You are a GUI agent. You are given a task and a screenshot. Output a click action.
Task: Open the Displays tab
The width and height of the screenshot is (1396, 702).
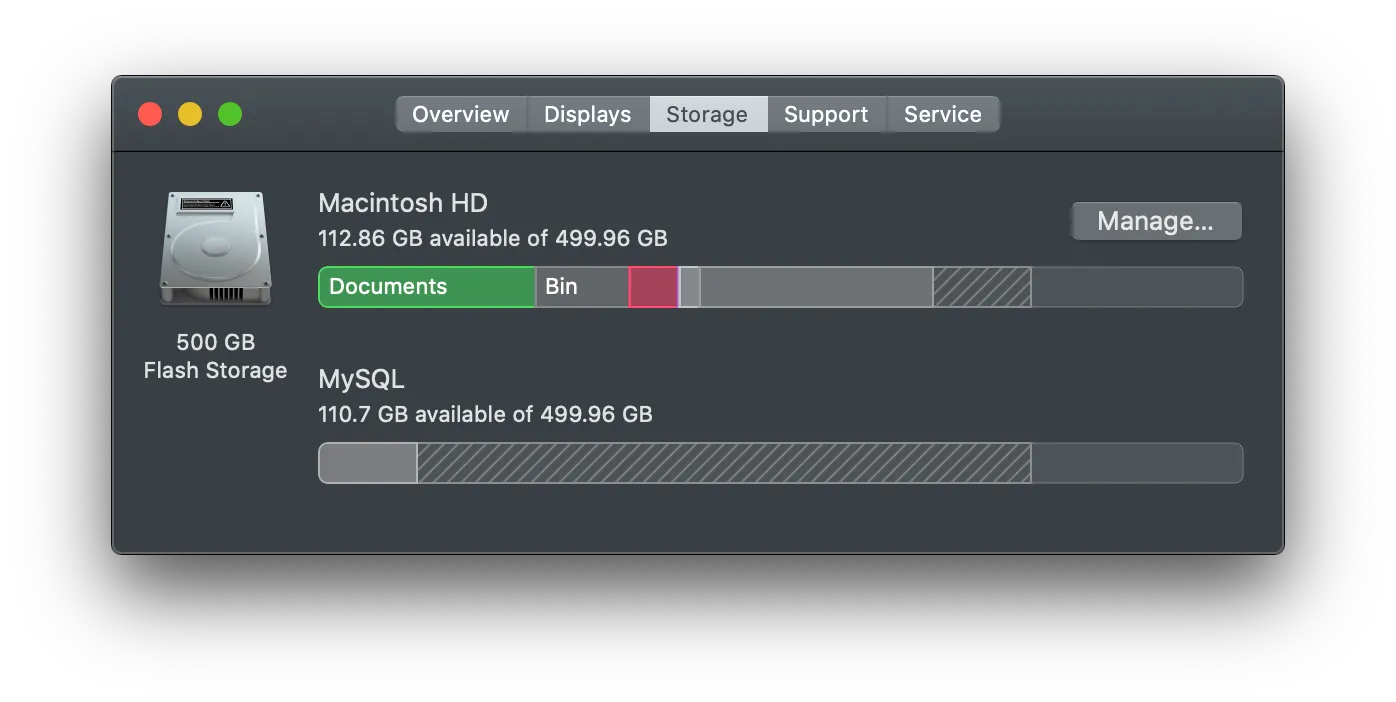[587, 114]
